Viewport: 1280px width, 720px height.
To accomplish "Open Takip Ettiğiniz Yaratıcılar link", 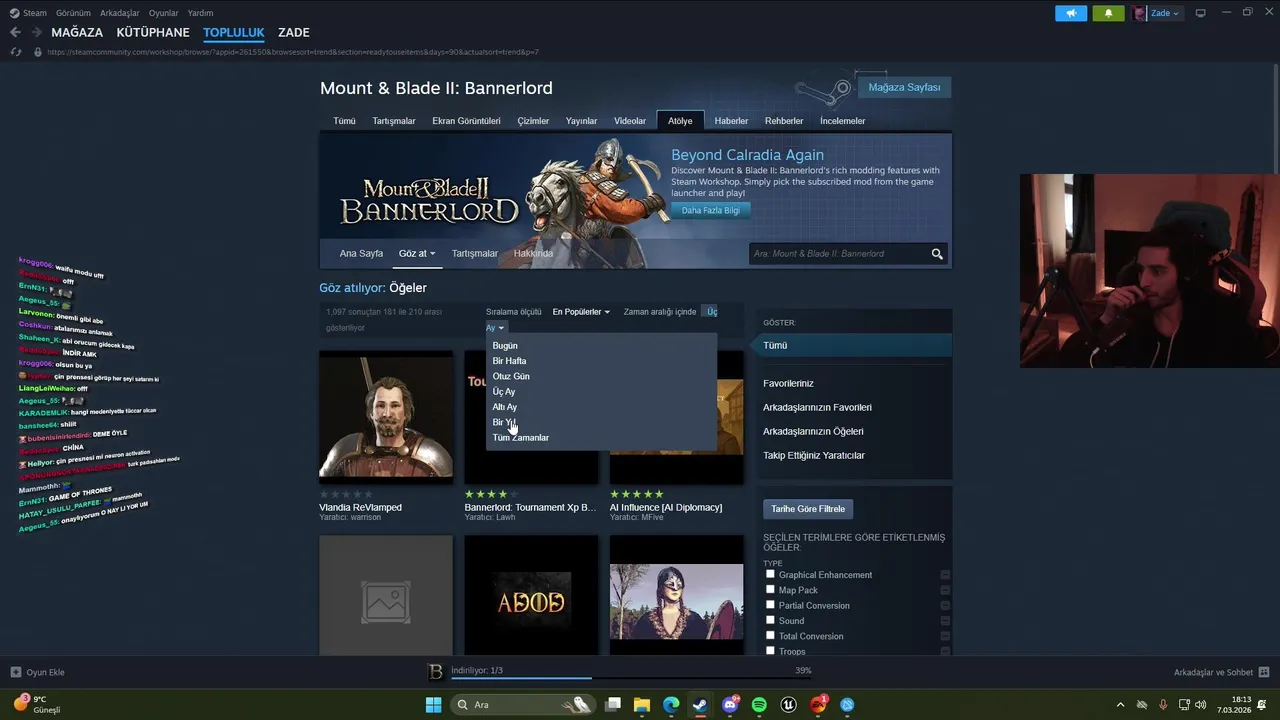I will 814,456.
